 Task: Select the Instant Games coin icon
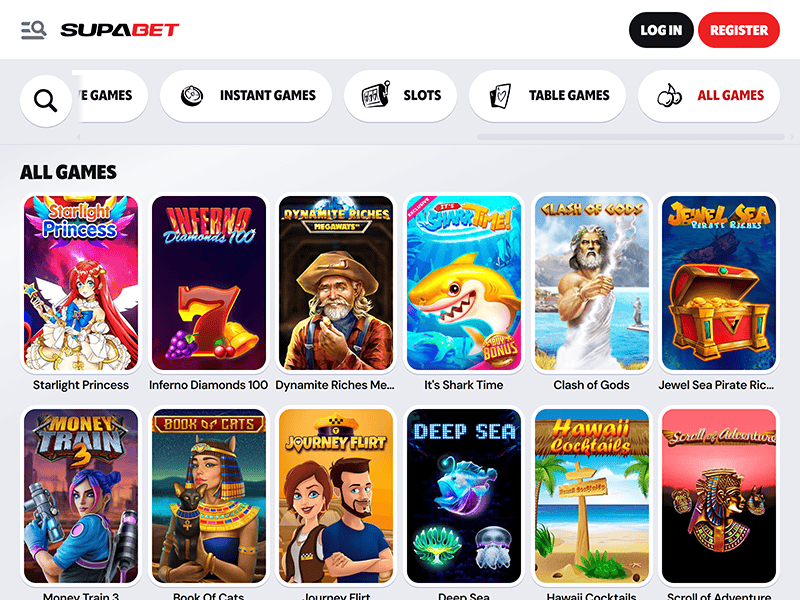pos(192,96)
